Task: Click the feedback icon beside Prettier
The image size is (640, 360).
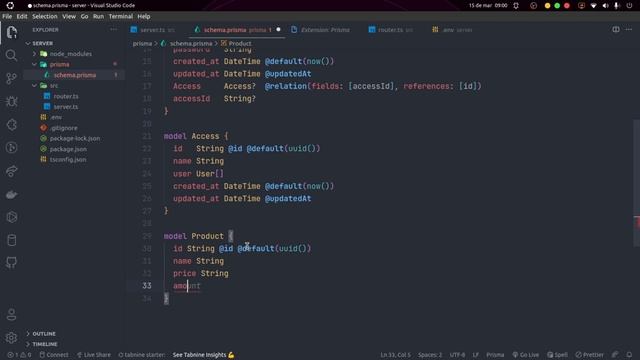Action: click(x=615, y=355)
